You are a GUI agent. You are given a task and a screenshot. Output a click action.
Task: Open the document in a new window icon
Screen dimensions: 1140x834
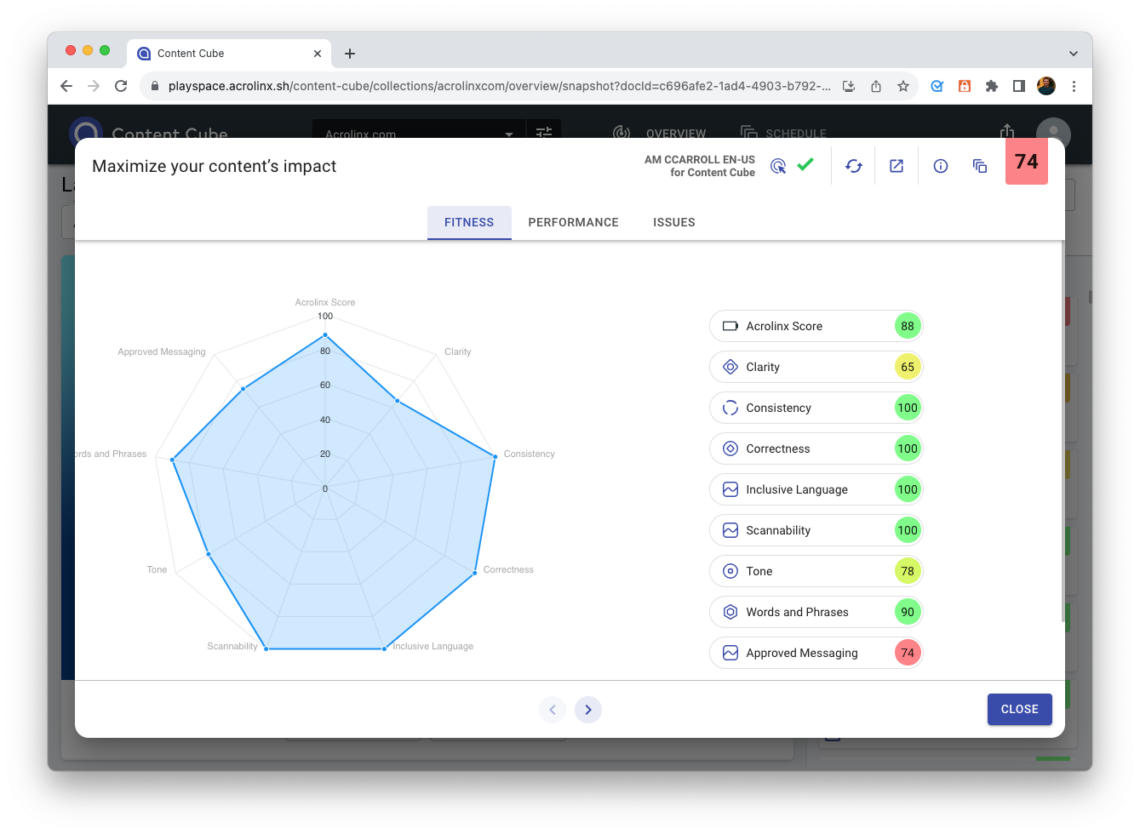[x=896, y=165]
